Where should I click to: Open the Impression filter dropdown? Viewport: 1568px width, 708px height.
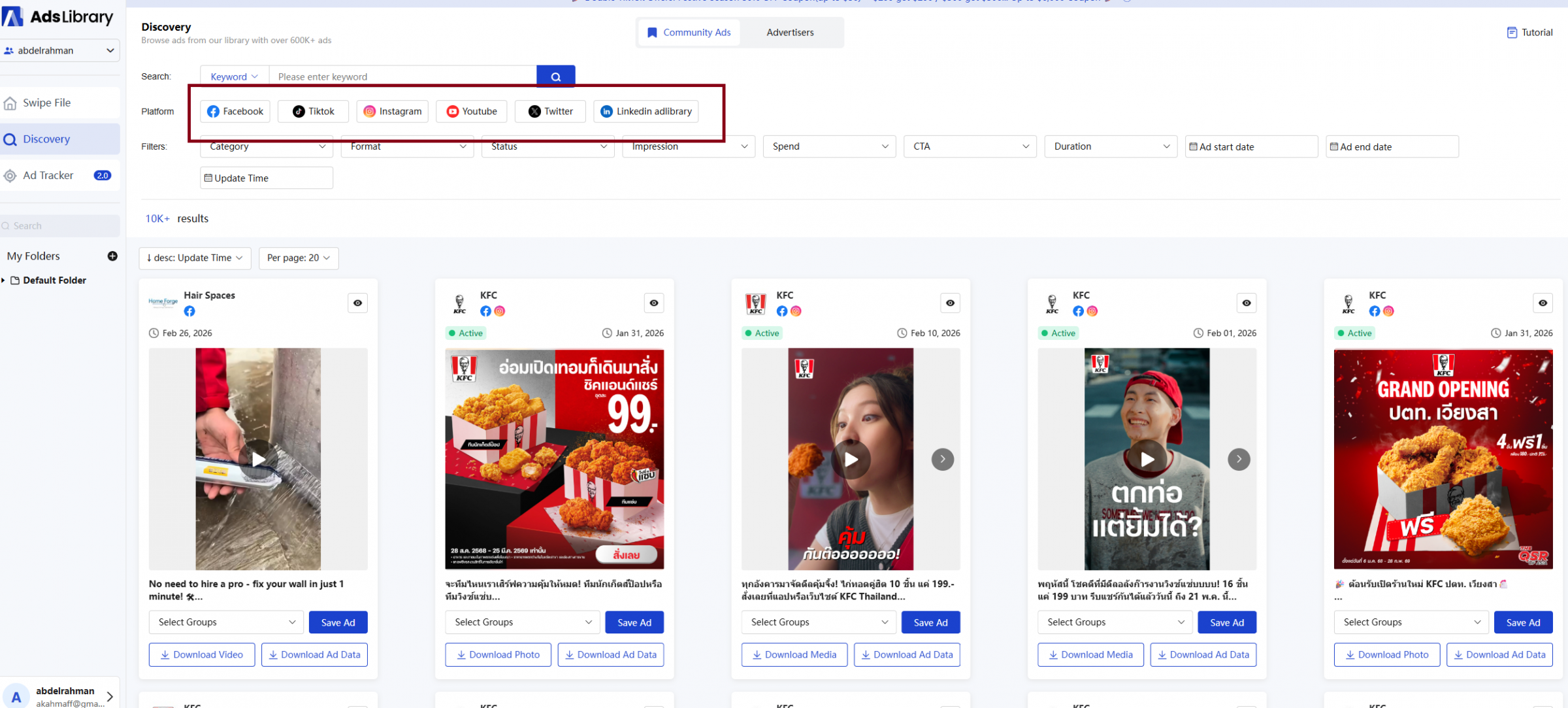coord(689,146)
